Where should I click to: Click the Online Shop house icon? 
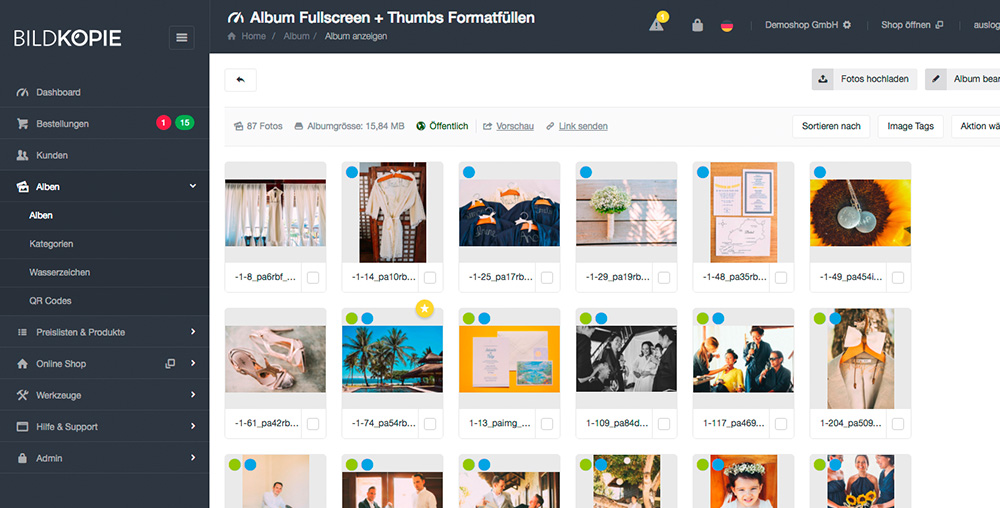click(x=22, y=363)
